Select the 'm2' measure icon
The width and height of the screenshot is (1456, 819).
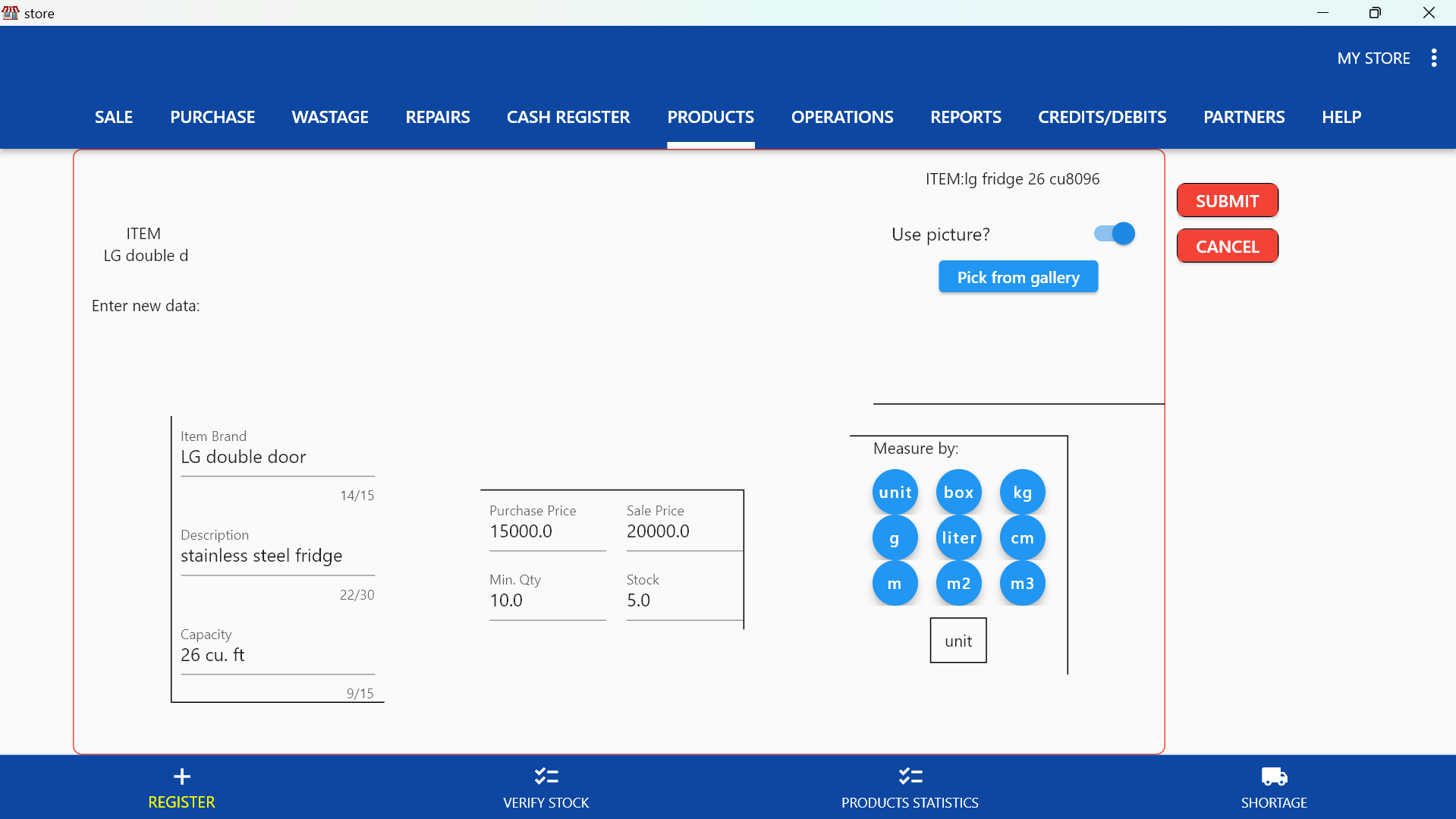958,583
